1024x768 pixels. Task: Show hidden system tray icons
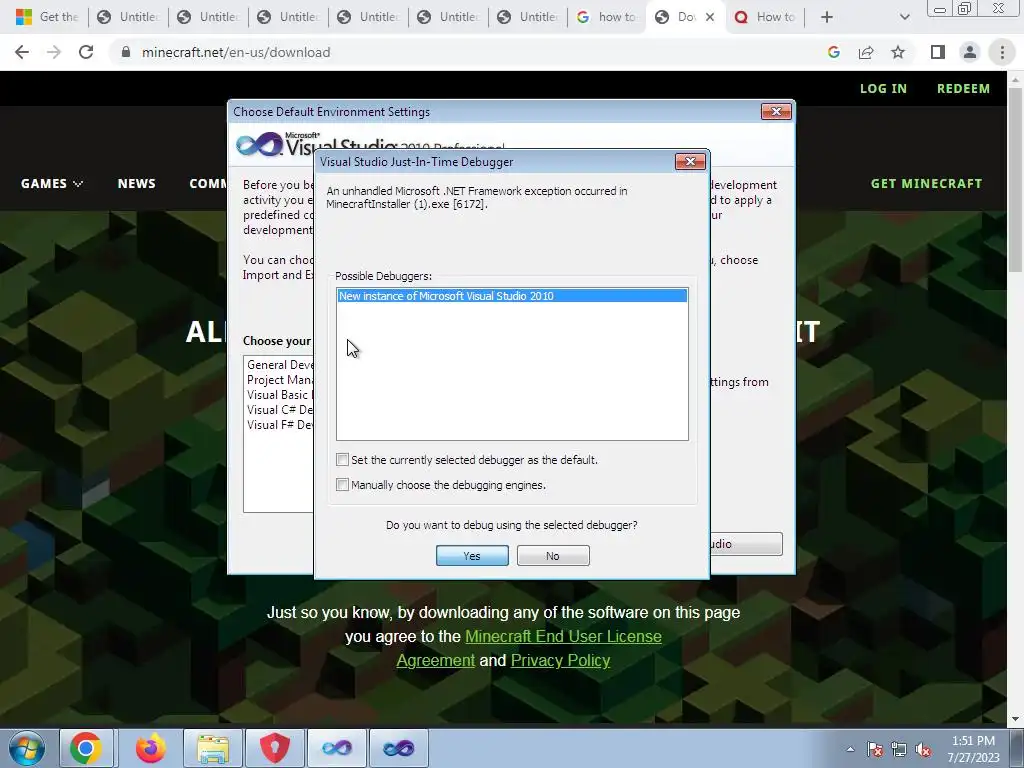coord(850,749)
